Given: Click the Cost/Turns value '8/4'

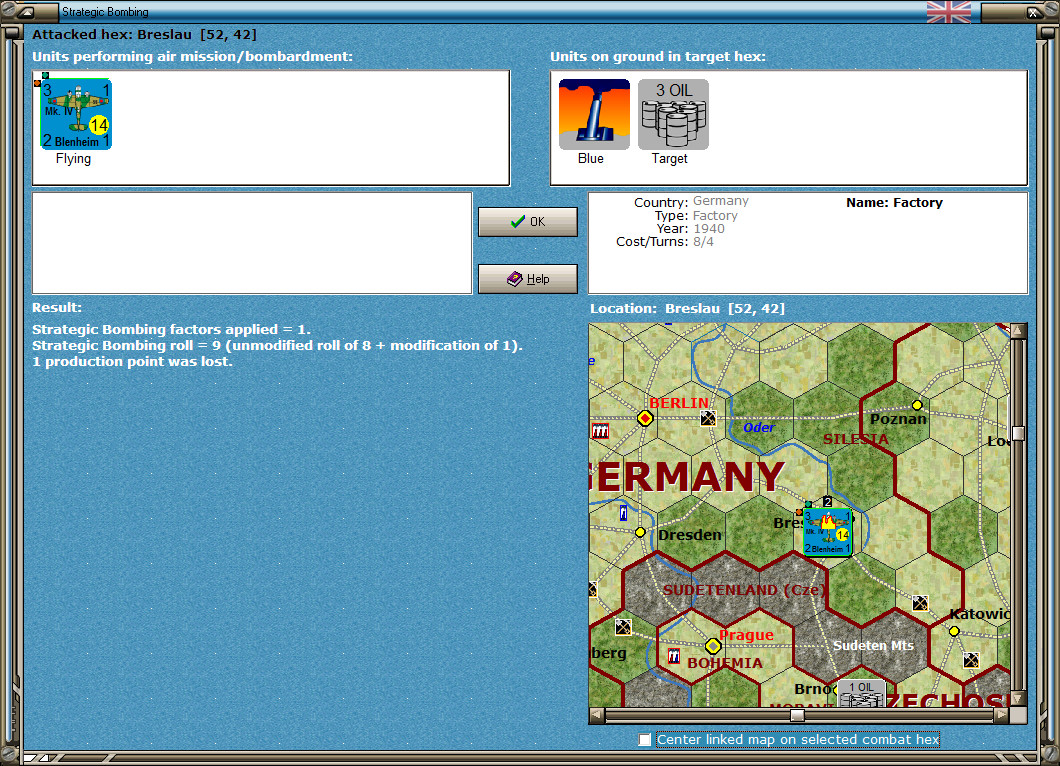Looking at the screenshot, I should tap(703, 242).
